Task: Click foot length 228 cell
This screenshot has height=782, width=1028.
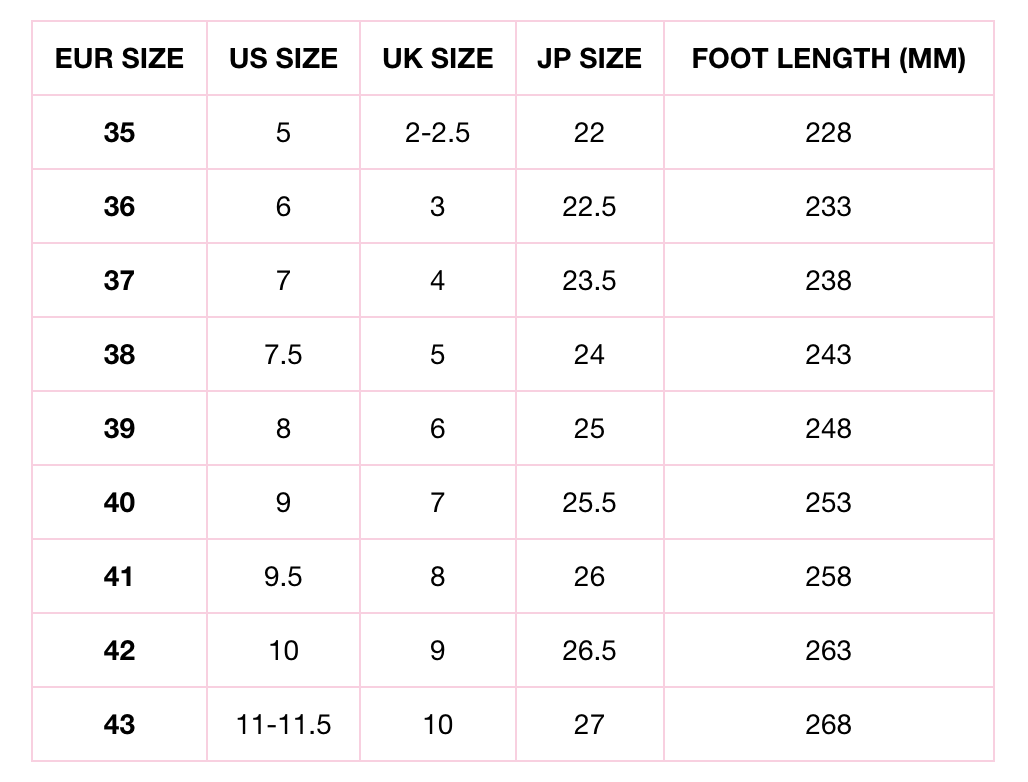Action: pos(828,132)
